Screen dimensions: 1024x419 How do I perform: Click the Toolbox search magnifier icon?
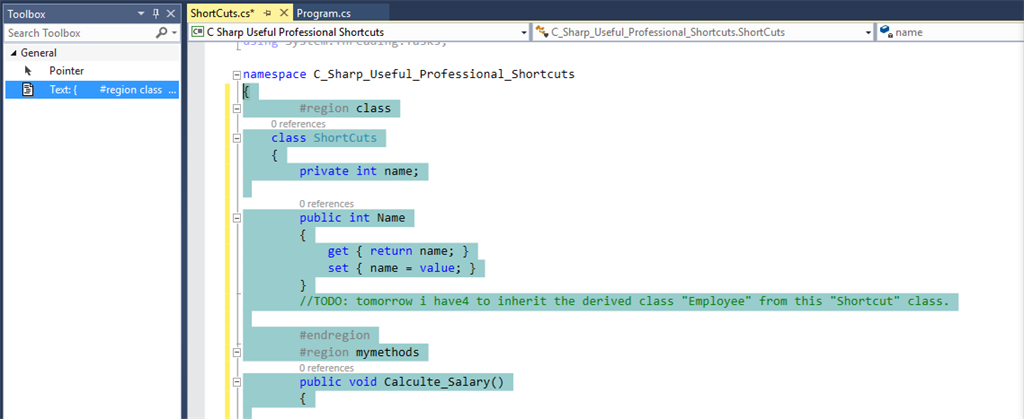point(161,33)
